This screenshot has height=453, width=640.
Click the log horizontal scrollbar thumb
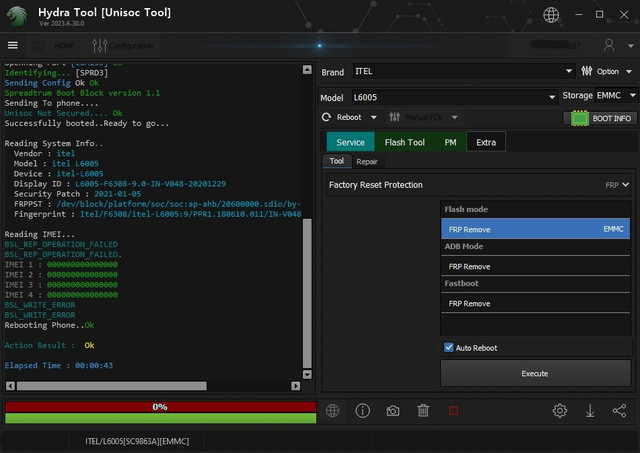click(111, 386)
